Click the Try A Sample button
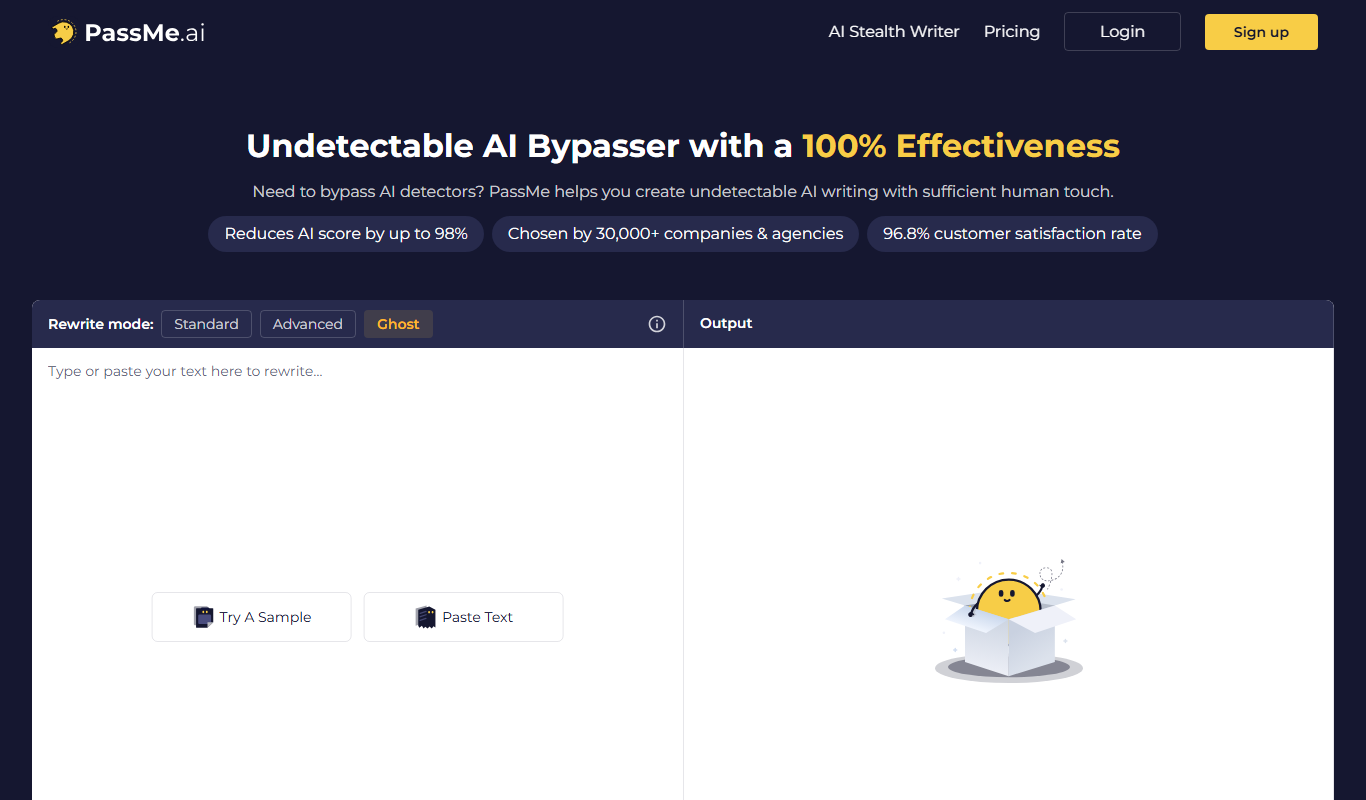This screenshot has width=1366, height=800. click(x=252, y=617)
